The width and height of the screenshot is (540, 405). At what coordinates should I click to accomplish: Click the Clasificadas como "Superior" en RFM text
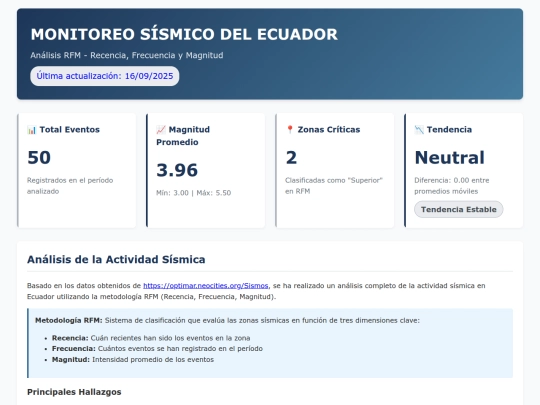coord(334,186)
